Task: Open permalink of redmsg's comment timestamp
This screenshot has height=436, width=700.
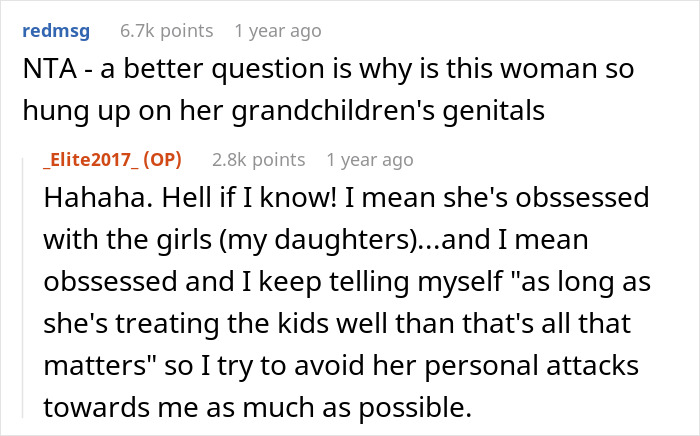Action: point(277,31)
